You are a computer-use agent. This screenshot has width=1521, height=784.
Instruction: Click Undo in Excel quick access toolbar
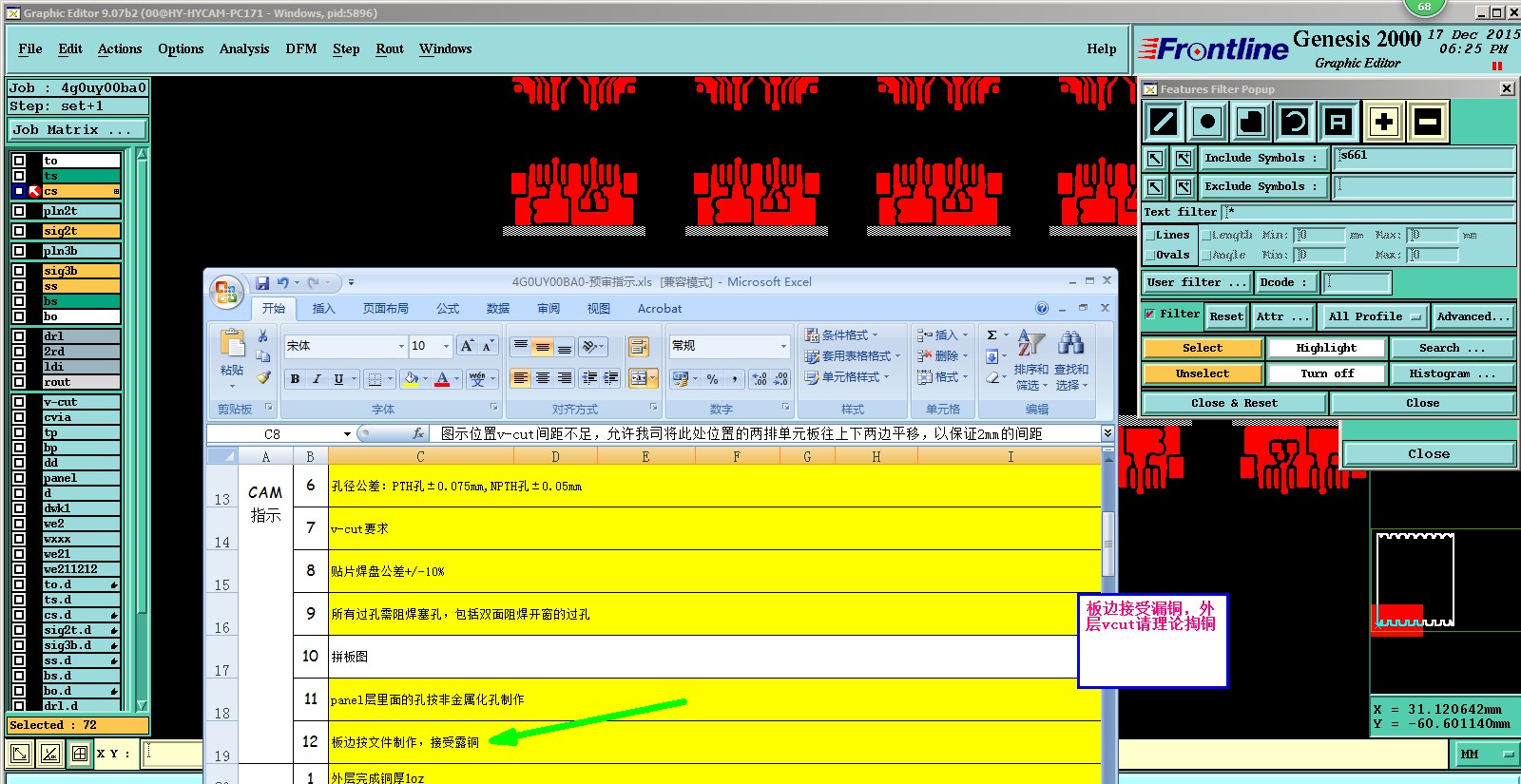282,282
